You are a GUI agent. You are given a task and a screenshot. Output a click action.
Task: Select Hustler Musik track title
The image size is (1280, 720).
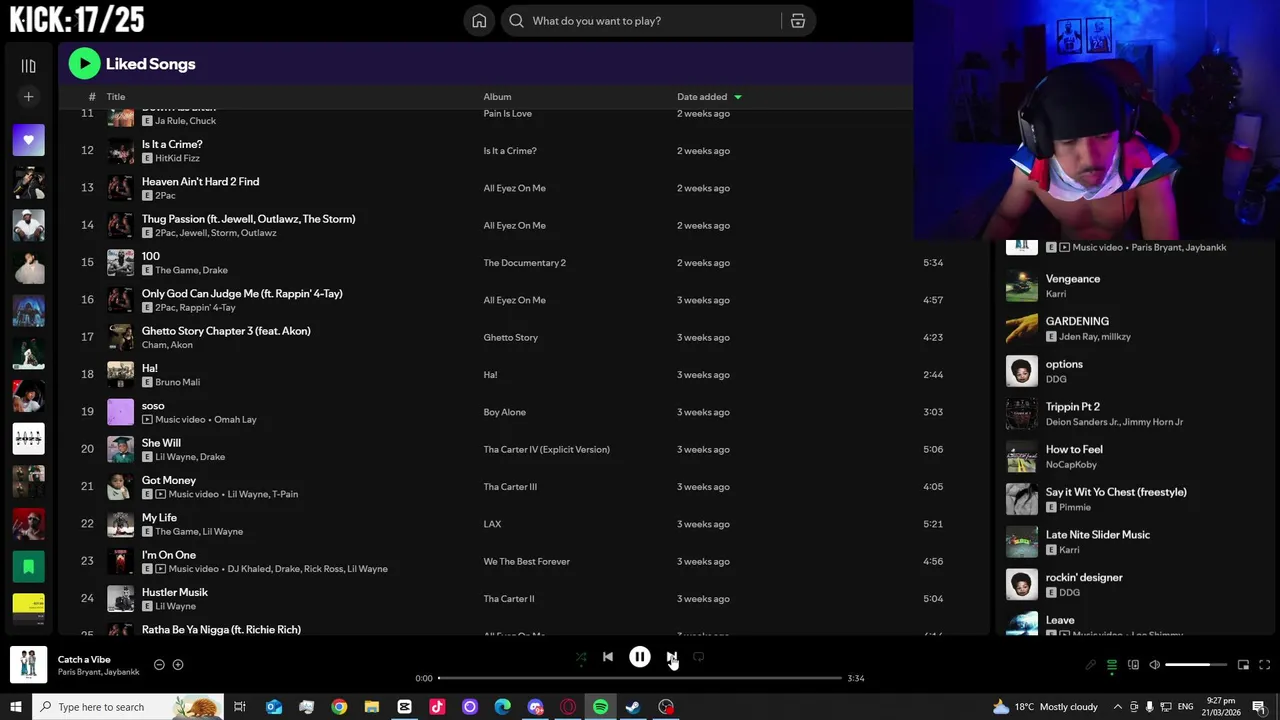[x=175, y=592]
